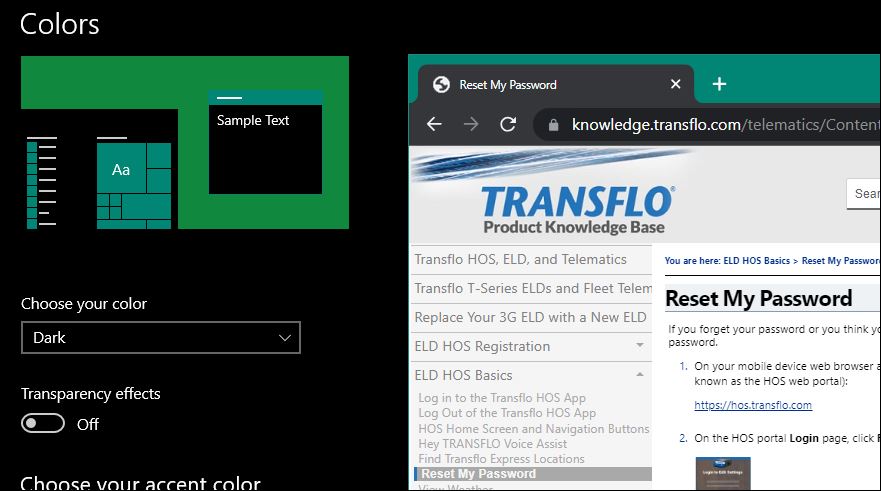Image resolution: width=881 pixels, height=491 pixels.
Task: Click the arrow next to ELD HOS Basics
Action: pos(639,374)
